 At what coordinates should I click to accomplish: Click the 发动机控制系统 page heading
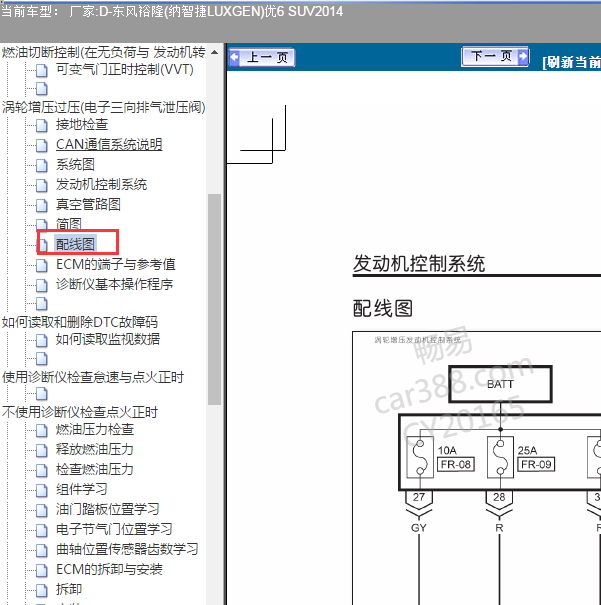pos(419,264)
